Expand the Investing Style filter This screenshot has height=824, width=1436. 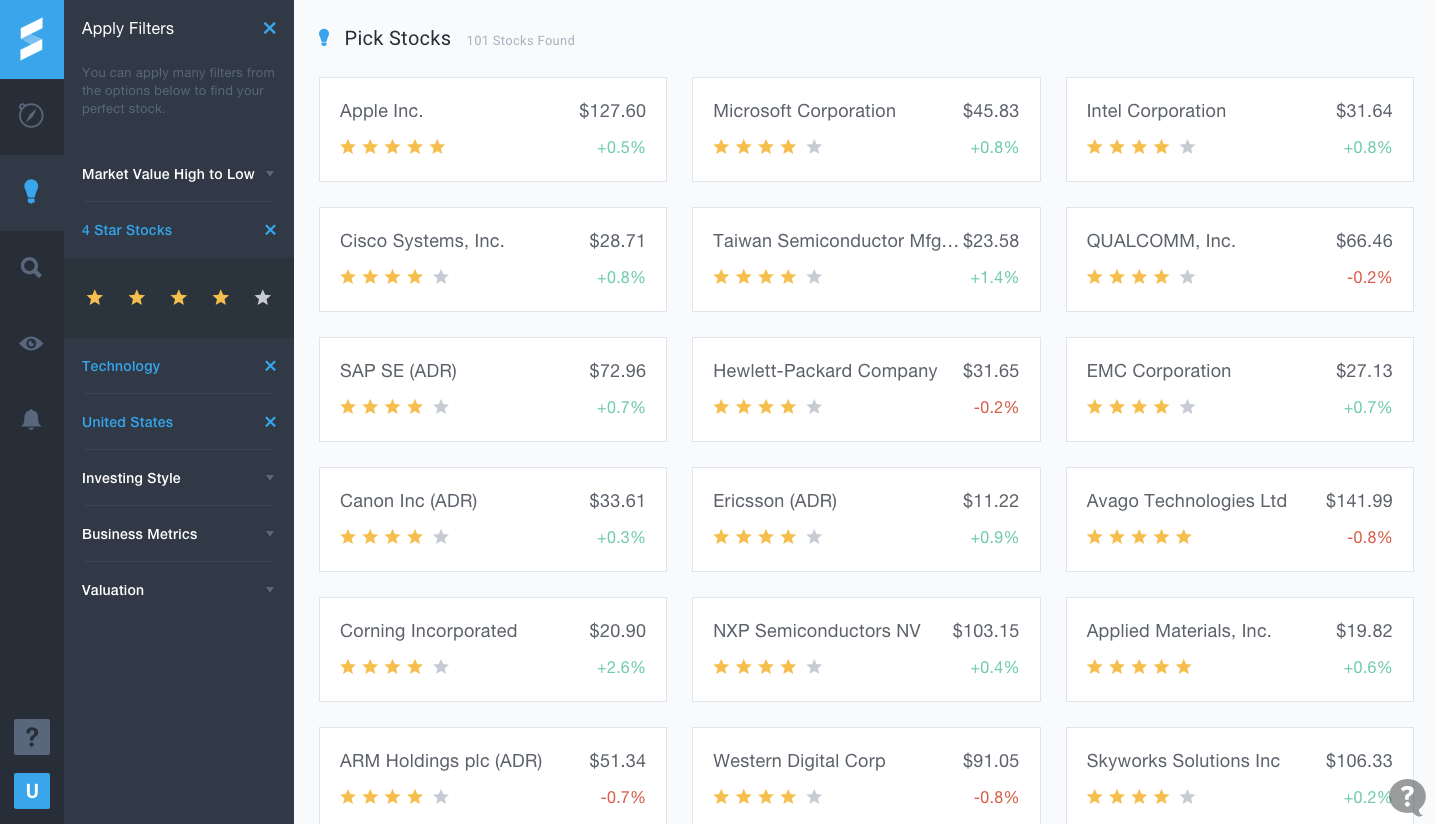click(178, 478)
